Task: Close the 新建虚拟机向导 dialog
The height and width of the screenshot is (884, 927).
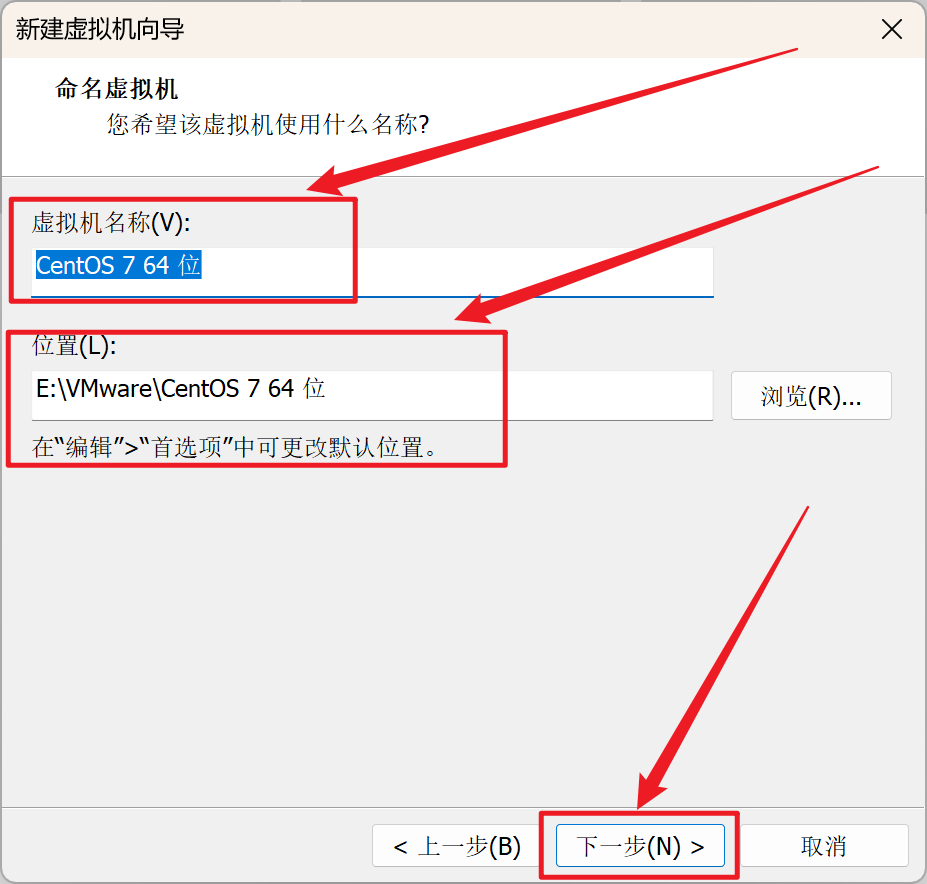Action: click(892, 29)
